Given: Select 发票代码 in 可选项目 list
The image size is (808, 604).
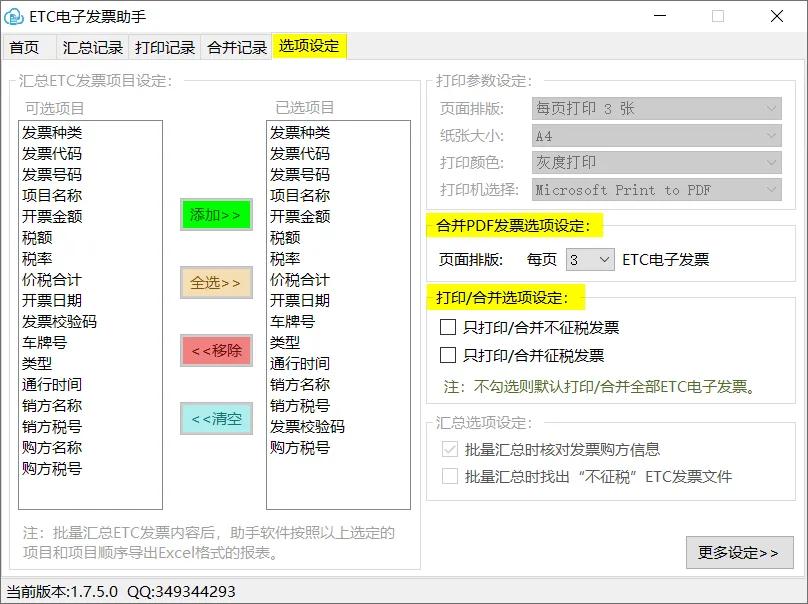Looking at the screenshot, I should 52,154.
